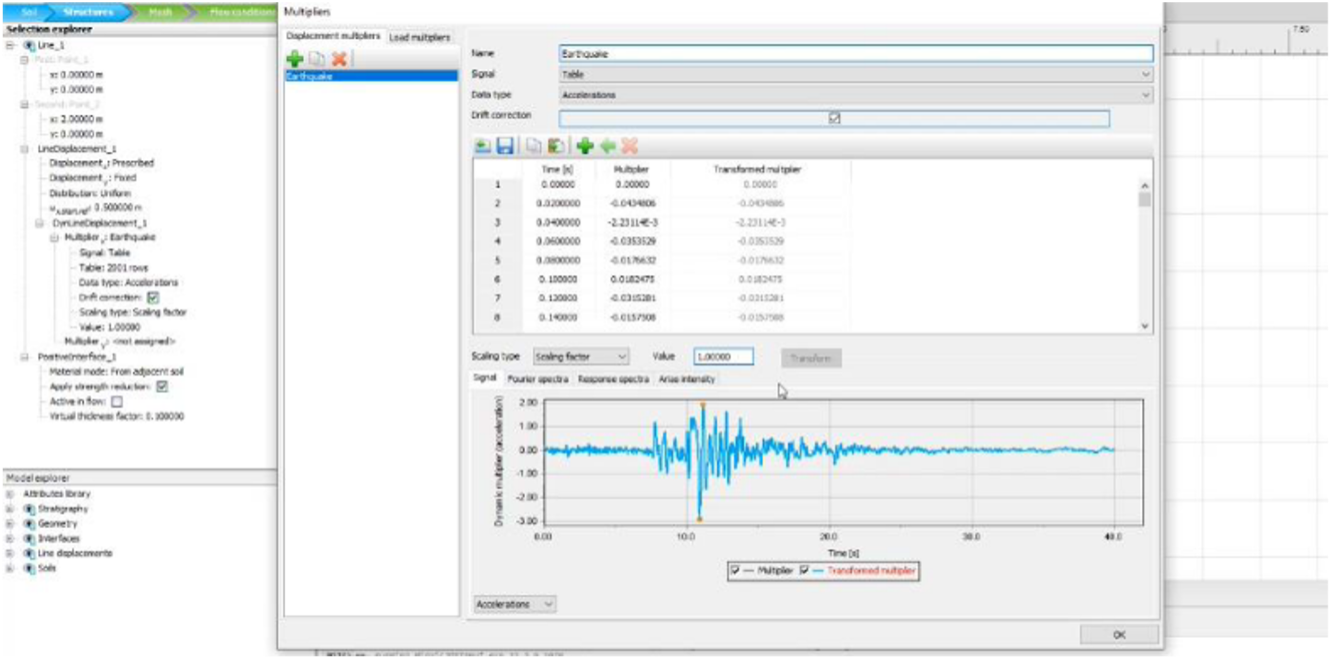Open table data from file icon
This screenshot has height=660, width=1332.
[483, 146]
